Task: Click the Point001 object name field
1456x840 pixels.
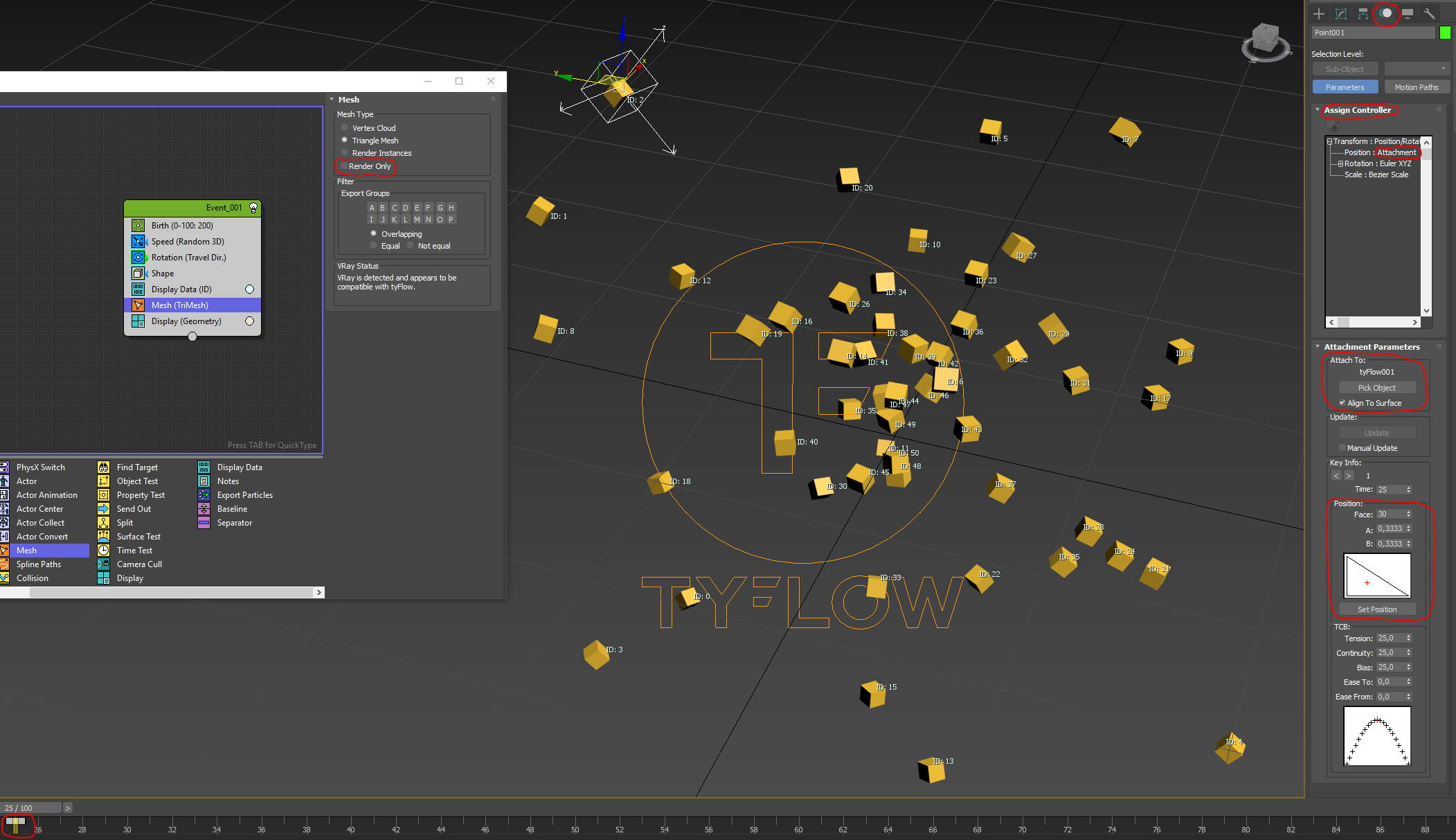Action: pos(1374,33)
